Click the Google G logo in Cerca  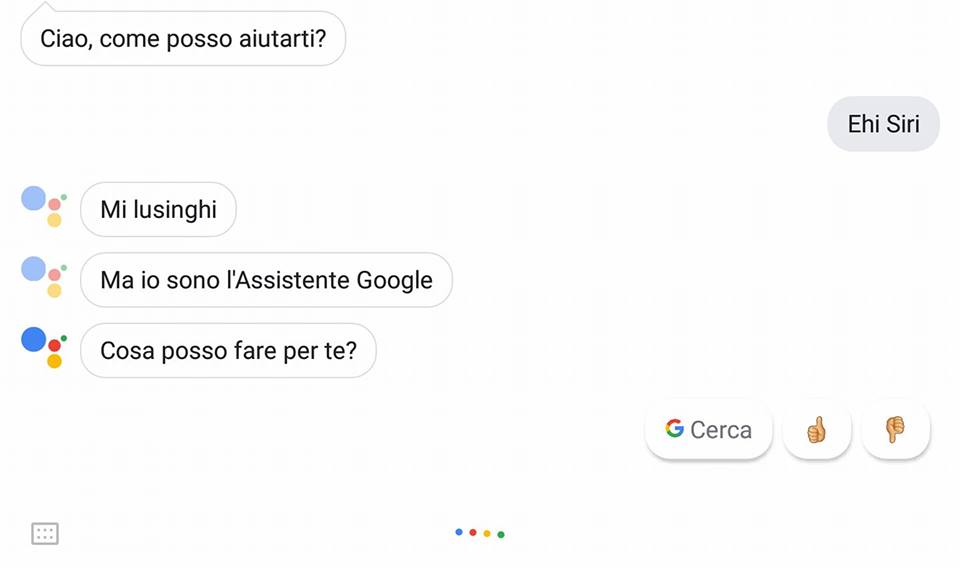point(674,428)
